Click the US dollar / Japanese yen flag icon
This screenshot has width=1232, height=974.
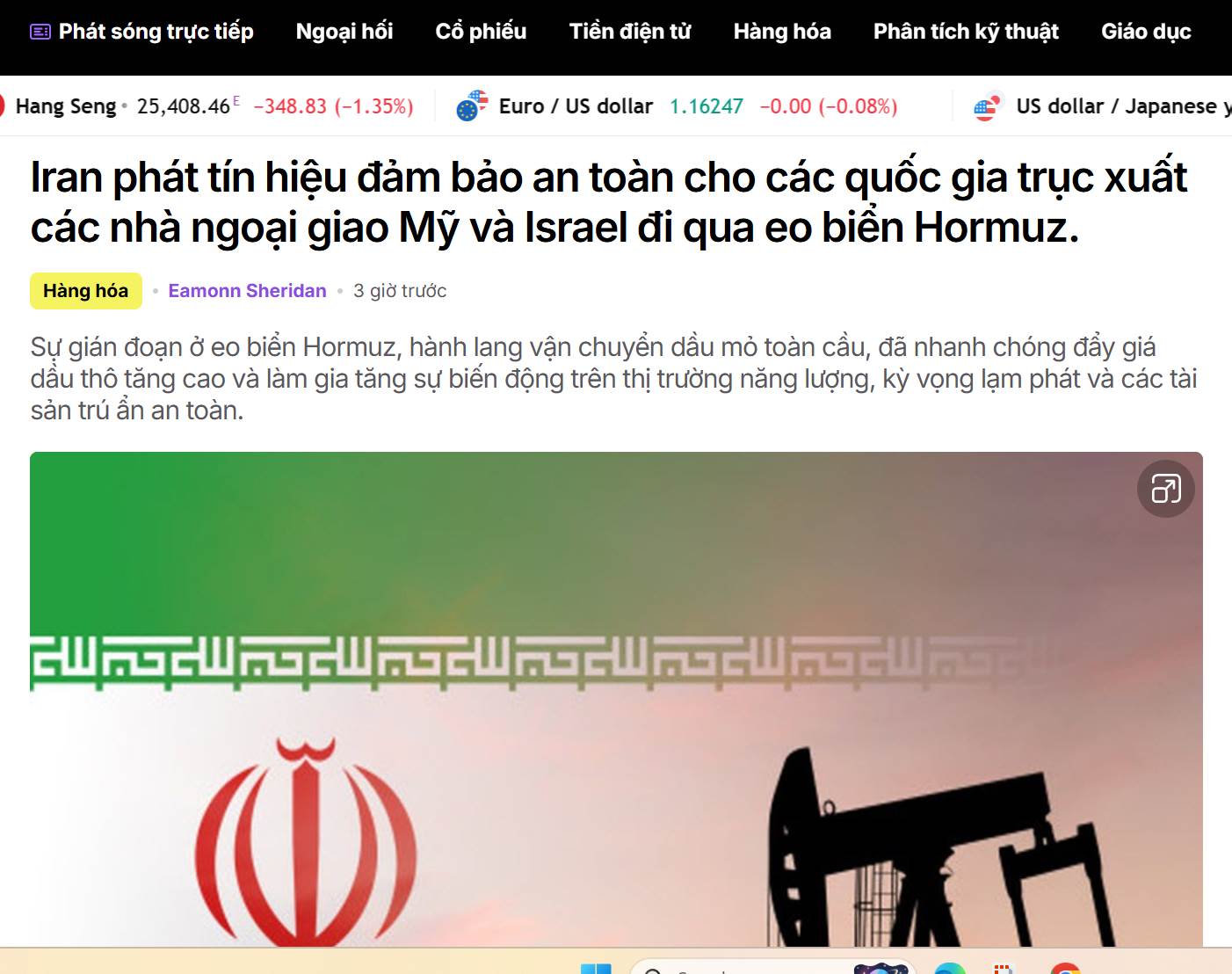click(989, 106)
